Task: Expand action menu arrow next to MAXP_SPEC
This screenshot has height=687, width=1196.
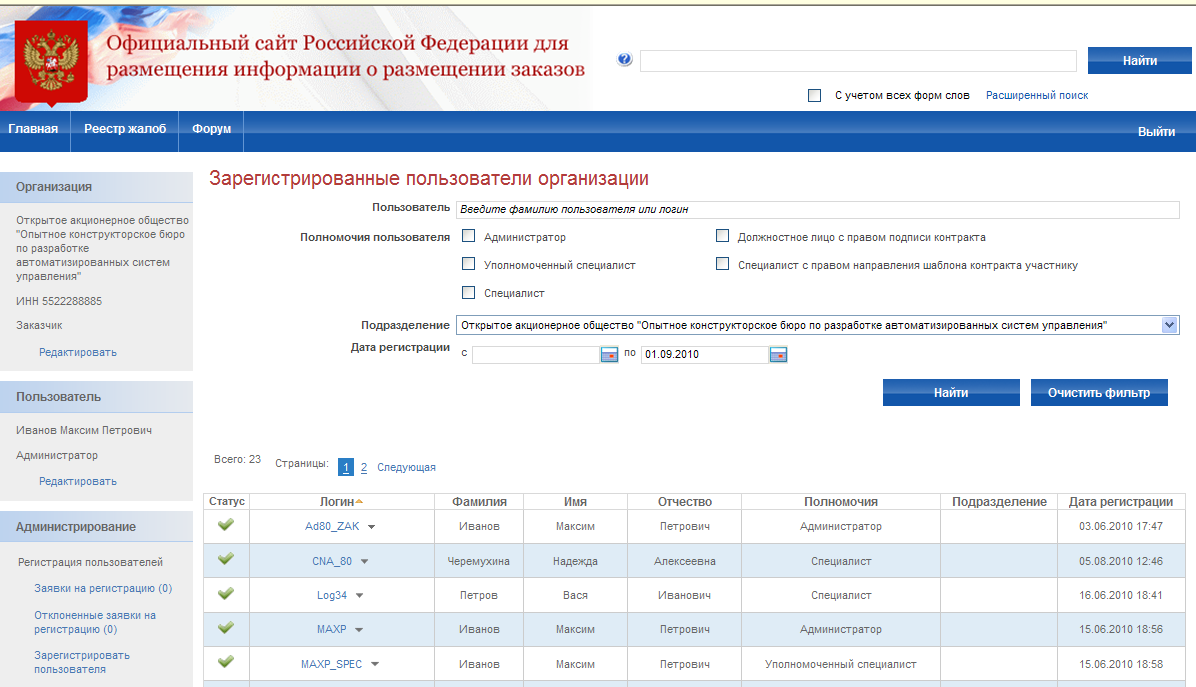Action: 375,664
